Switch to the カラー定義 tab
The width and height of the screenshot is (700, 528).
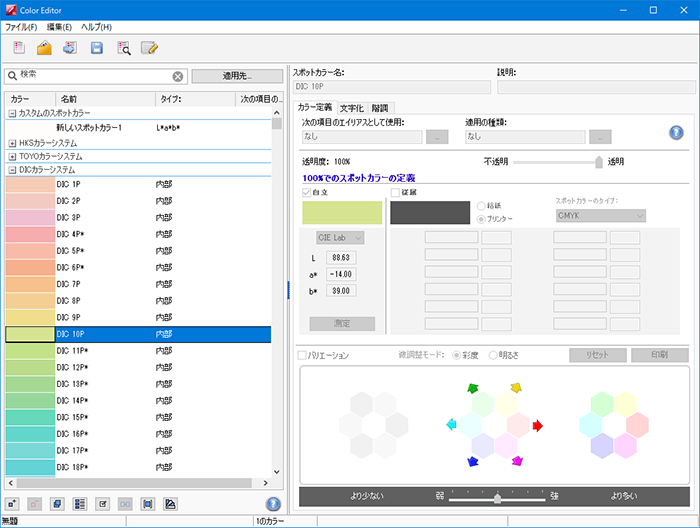pos(315,107)
